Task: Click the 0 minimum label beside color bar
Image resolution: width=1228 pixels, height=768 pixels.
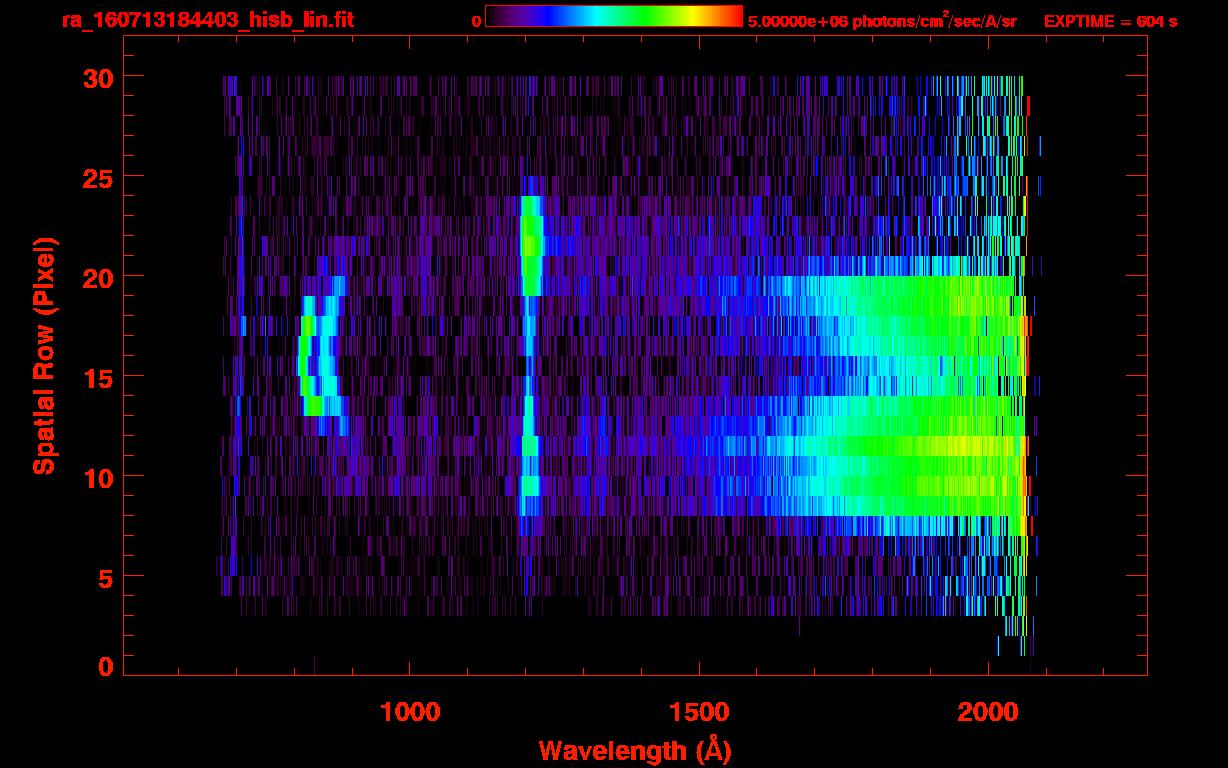Action: pos(476,21)
